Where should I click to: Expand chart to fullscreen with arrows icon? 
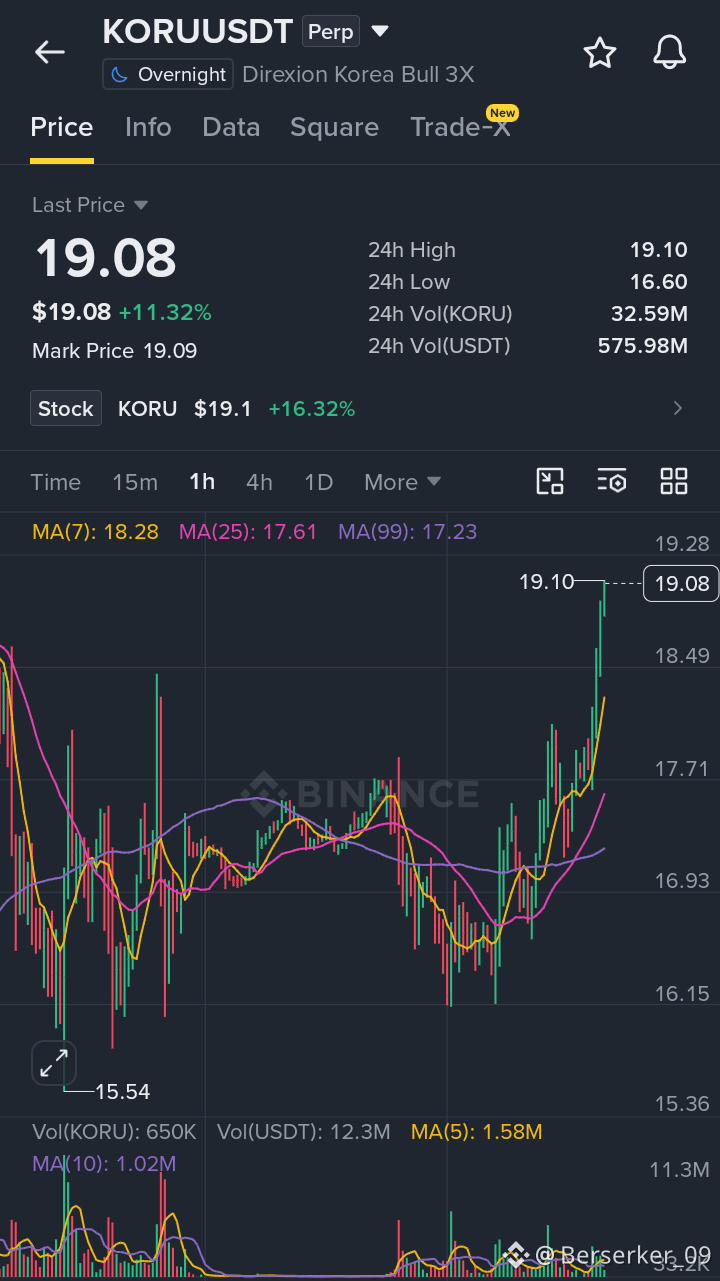coord(54,1063)
